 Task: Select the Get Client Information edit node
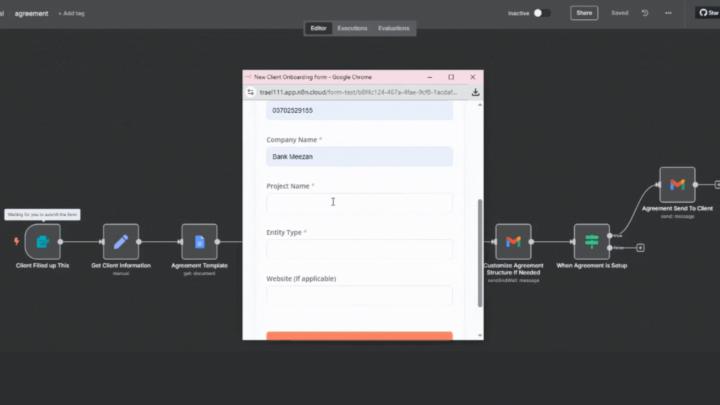click(121, 242)
